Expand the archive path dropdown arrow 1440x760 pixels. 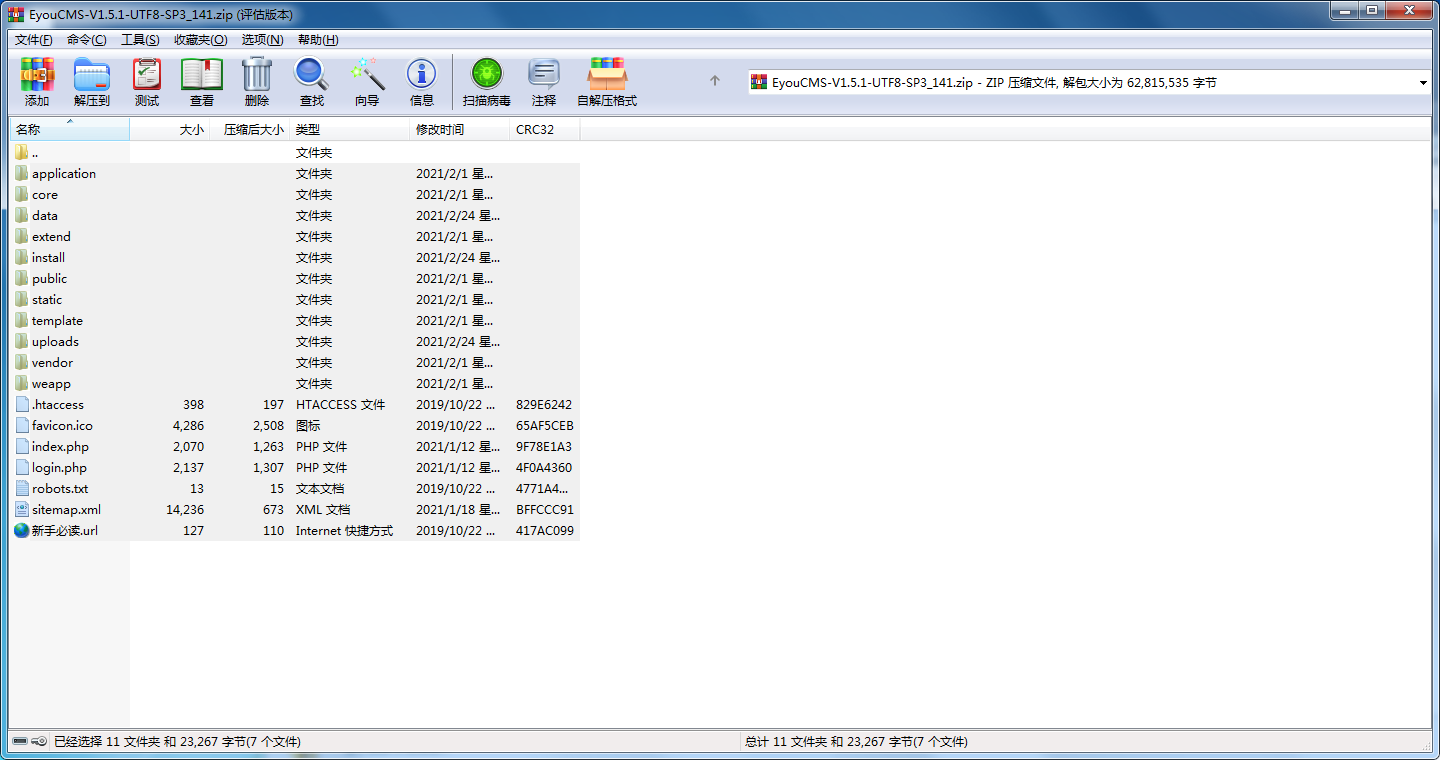pyautogui.click(x=1423, y=83)
